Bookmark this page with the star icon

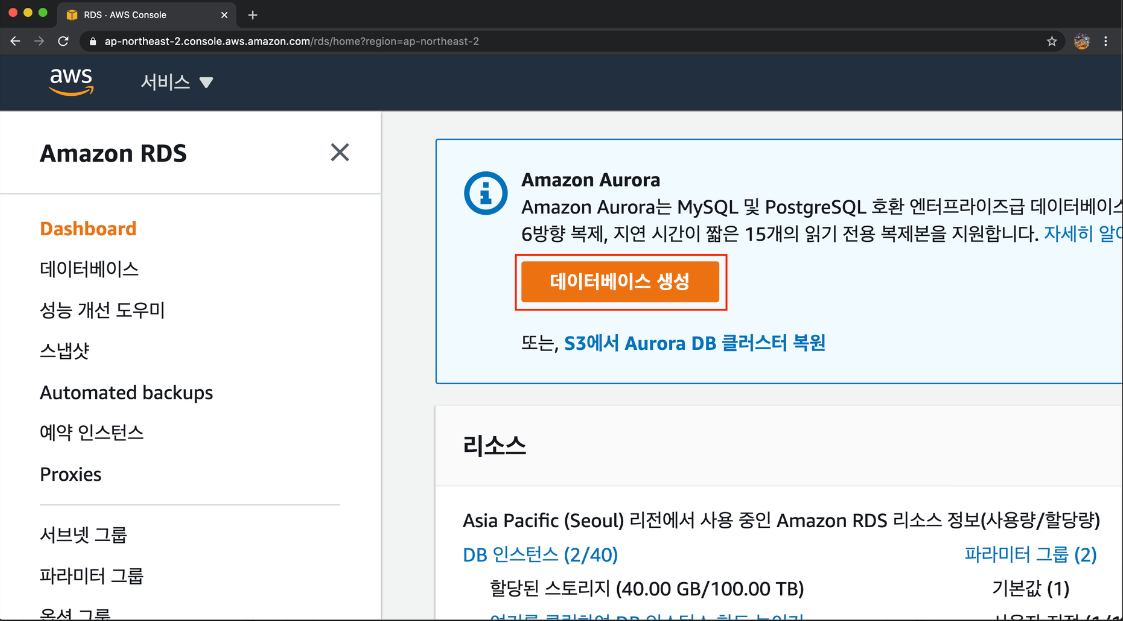(1051, 42)
